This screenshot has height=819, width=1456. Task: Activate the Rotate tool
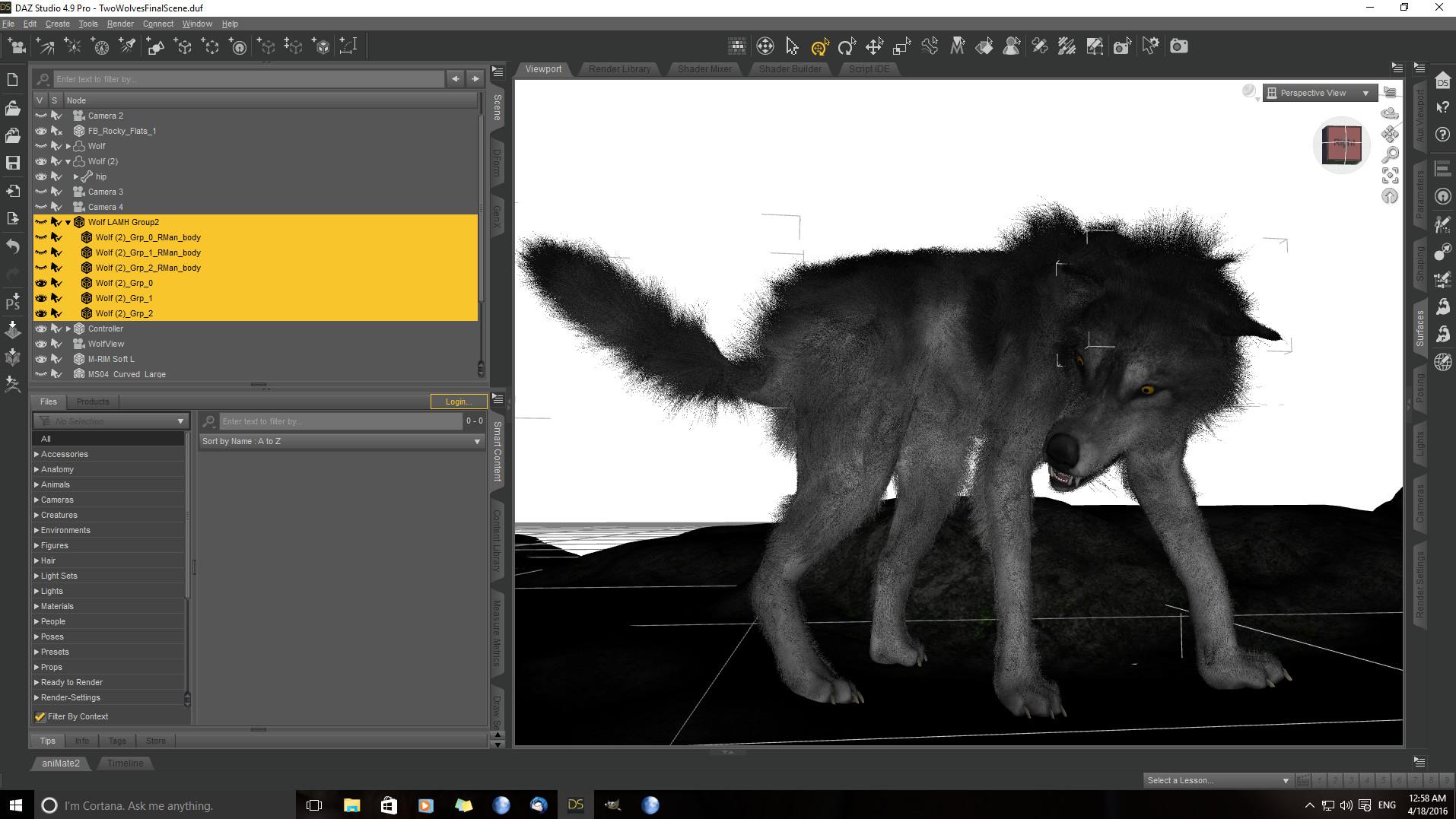(847, 46)
